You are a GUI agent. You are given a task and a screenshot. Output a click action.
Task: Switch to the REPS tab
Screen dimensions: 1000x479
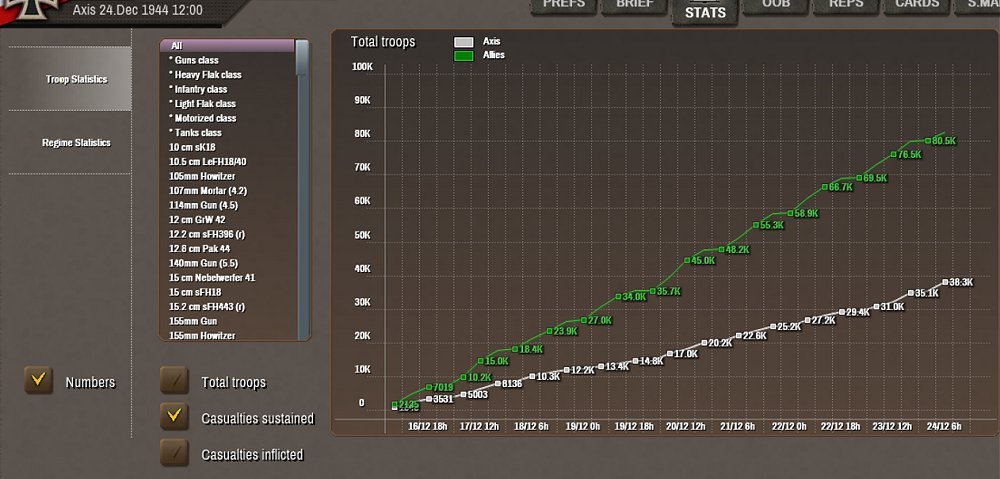[846, 5]
